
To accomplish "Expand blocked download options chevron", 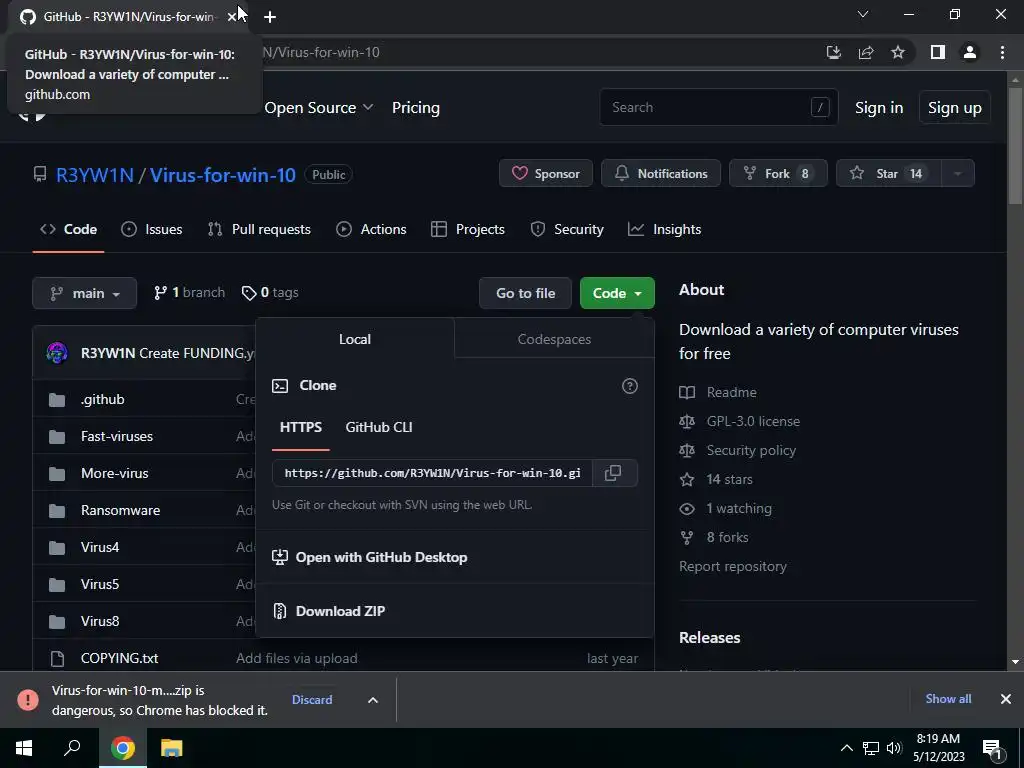I will [x=373, y=699].
